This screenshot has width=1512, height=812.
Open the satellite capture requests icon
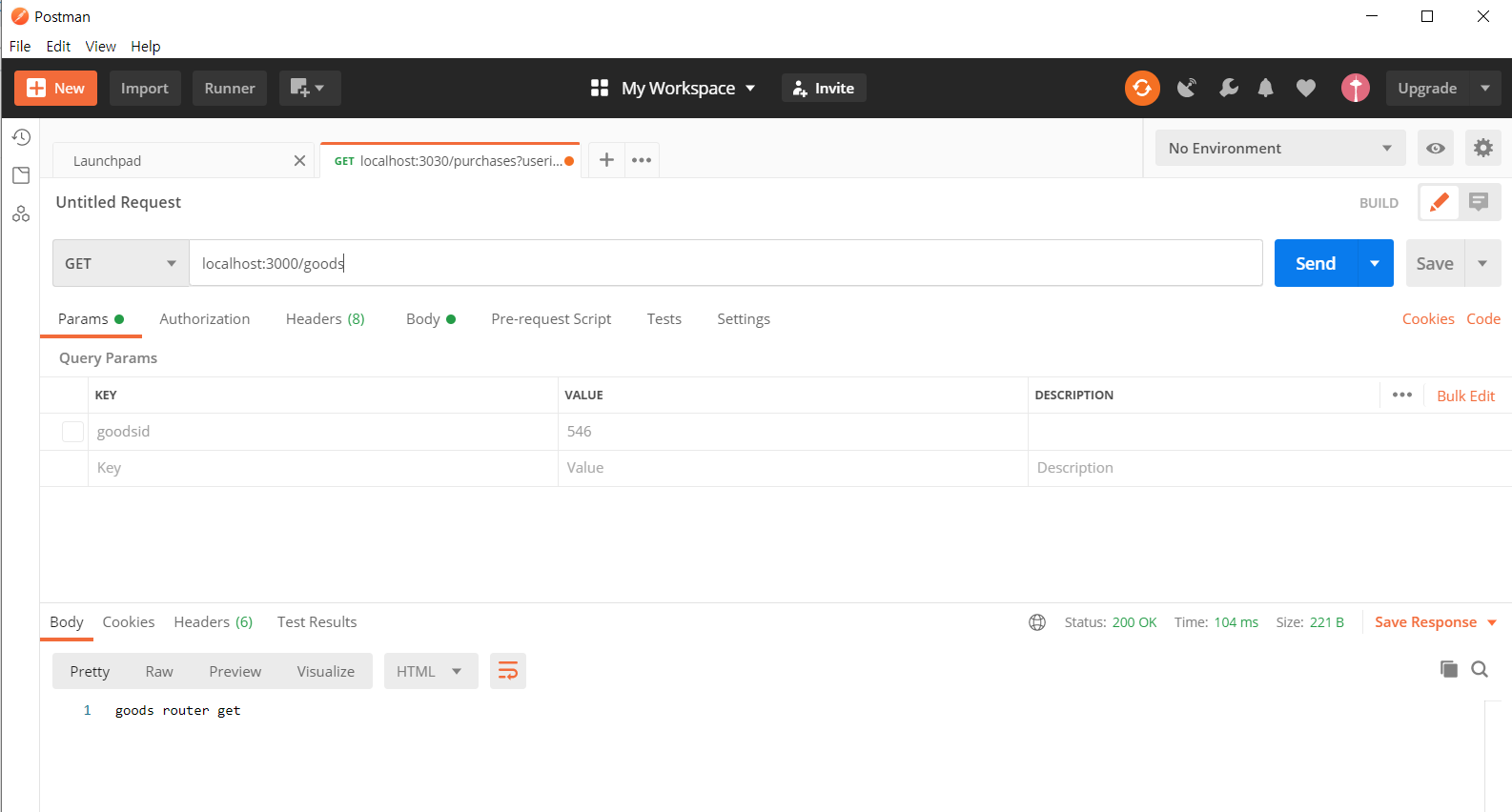coord(1186,88)
